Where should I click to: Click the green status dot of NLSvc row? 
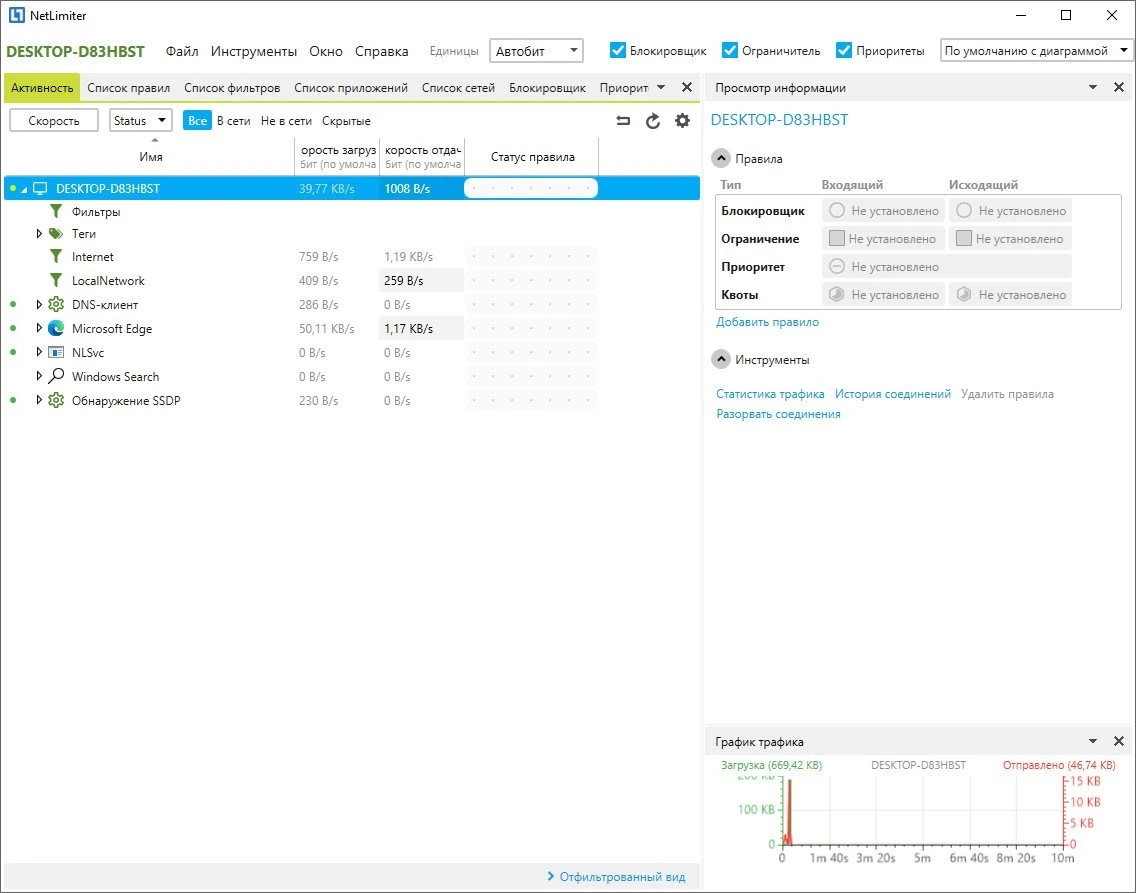point(13,352)
